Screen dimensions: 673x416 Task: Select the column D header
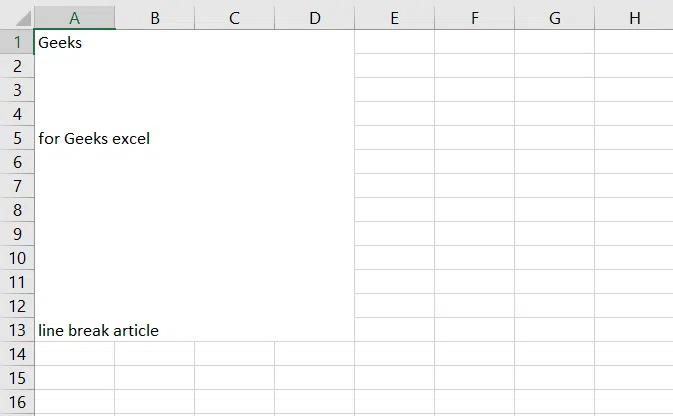tap(314, 18)
